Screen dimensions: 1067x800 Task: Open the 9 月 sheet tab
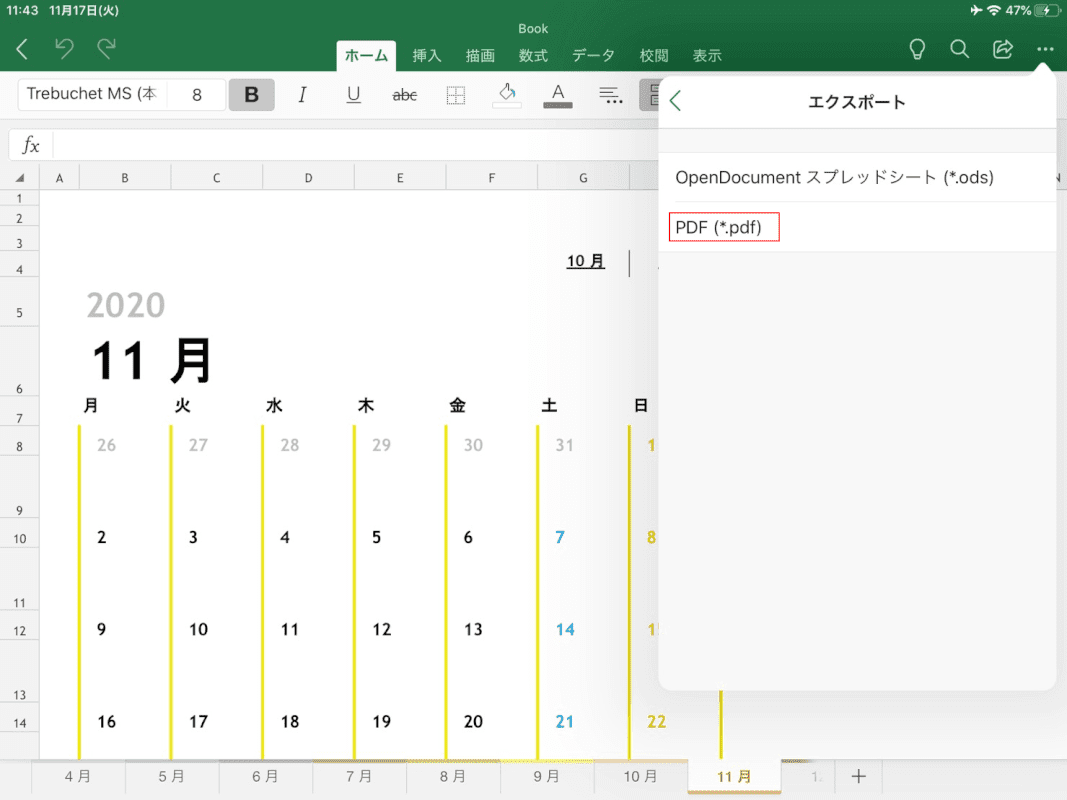[x=546, y=776]
